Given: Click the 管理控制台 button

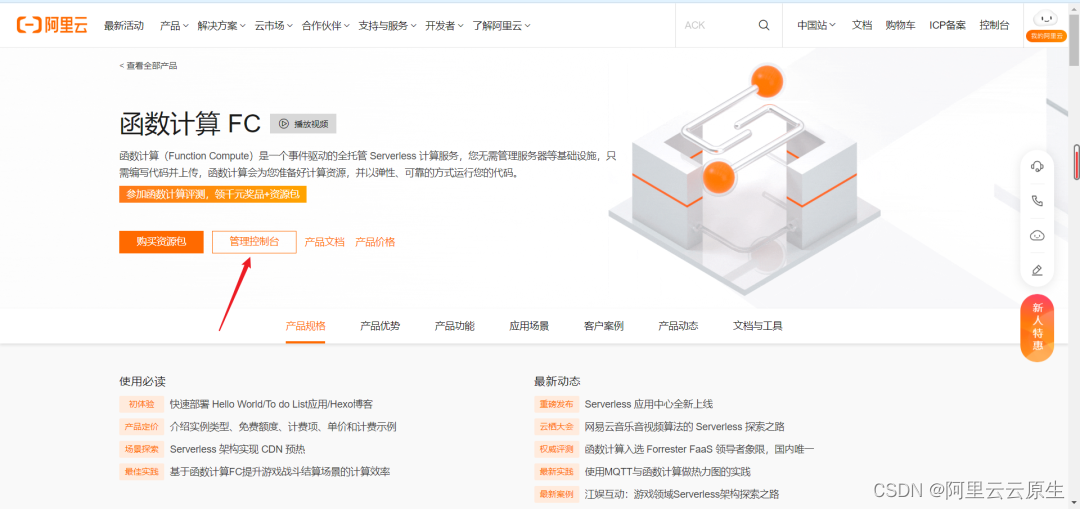Looking at the screenshot, I should [254, 242].
